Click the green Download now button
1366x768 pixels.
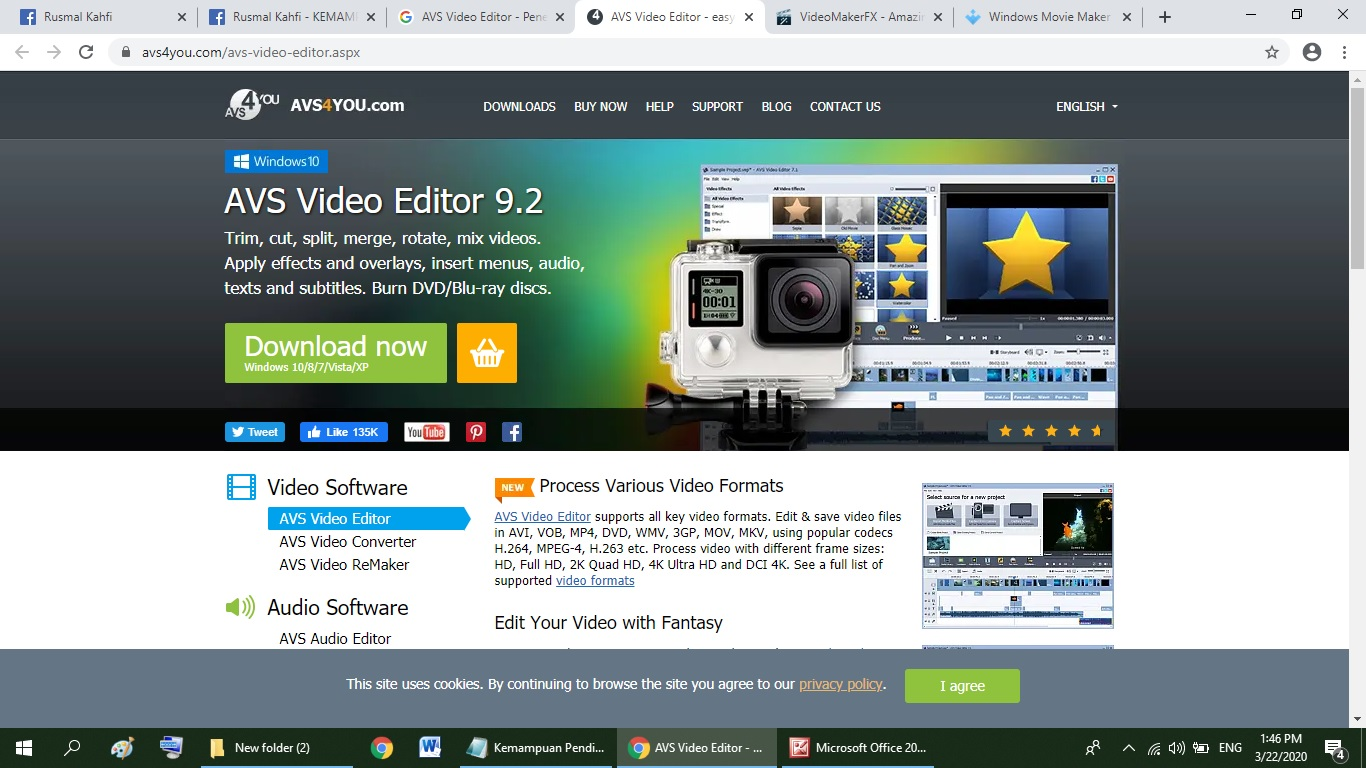[x=335, y=353]
